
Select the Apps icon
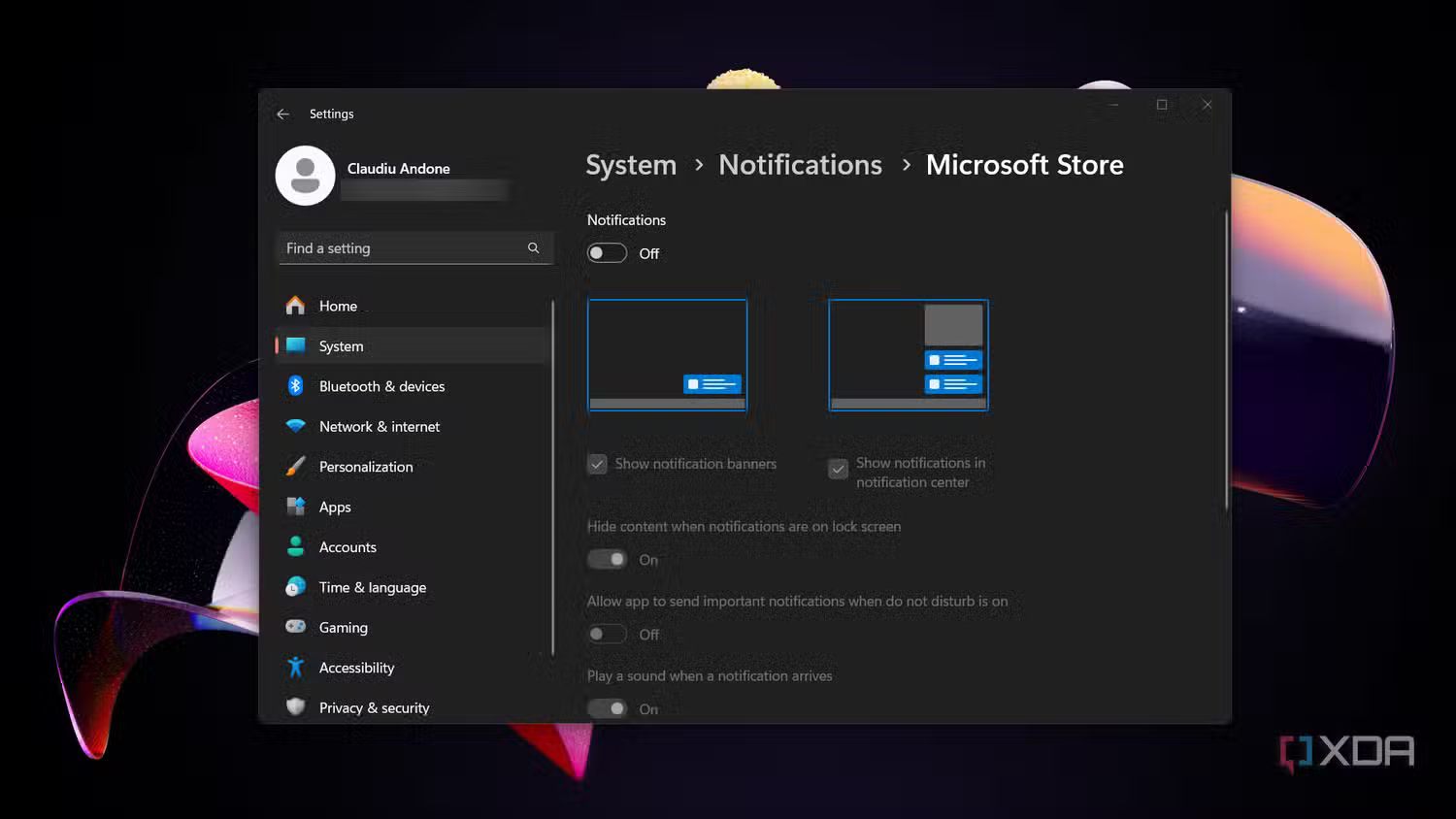click(x=296, y=507)
